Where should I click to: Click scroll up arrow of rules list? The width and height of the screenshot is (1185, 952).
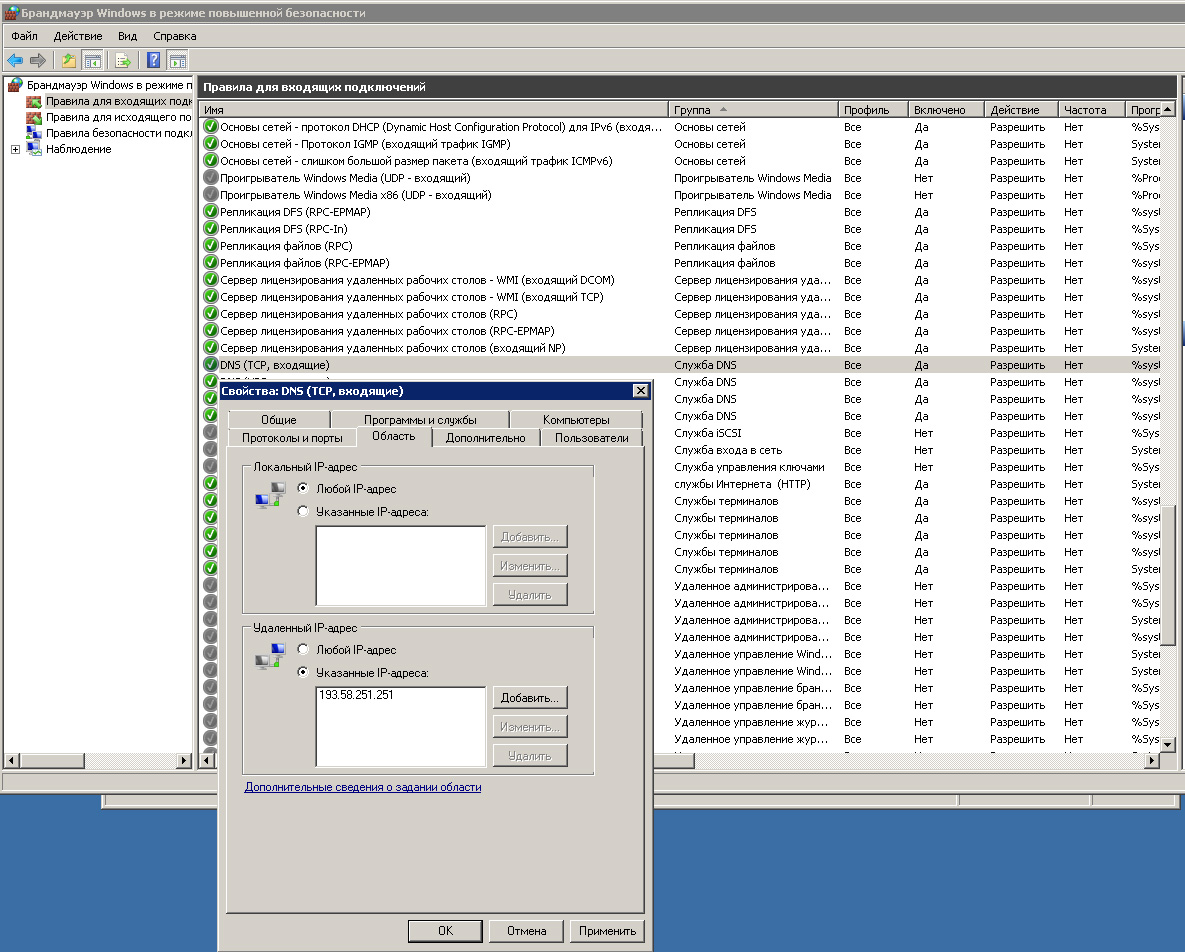1168,110
